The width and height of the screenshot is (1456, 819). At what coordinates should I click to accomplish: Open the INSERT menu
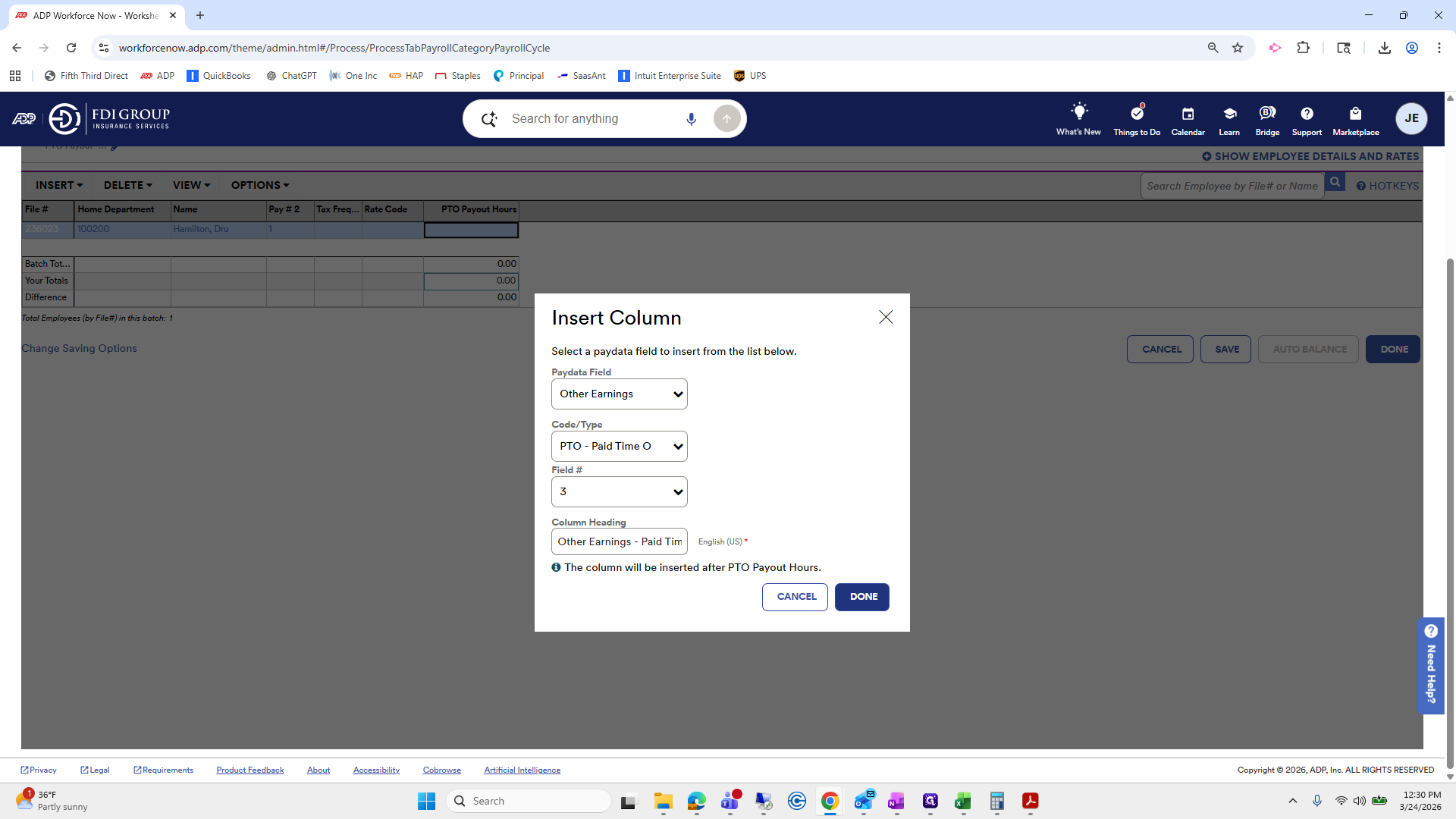58,185
